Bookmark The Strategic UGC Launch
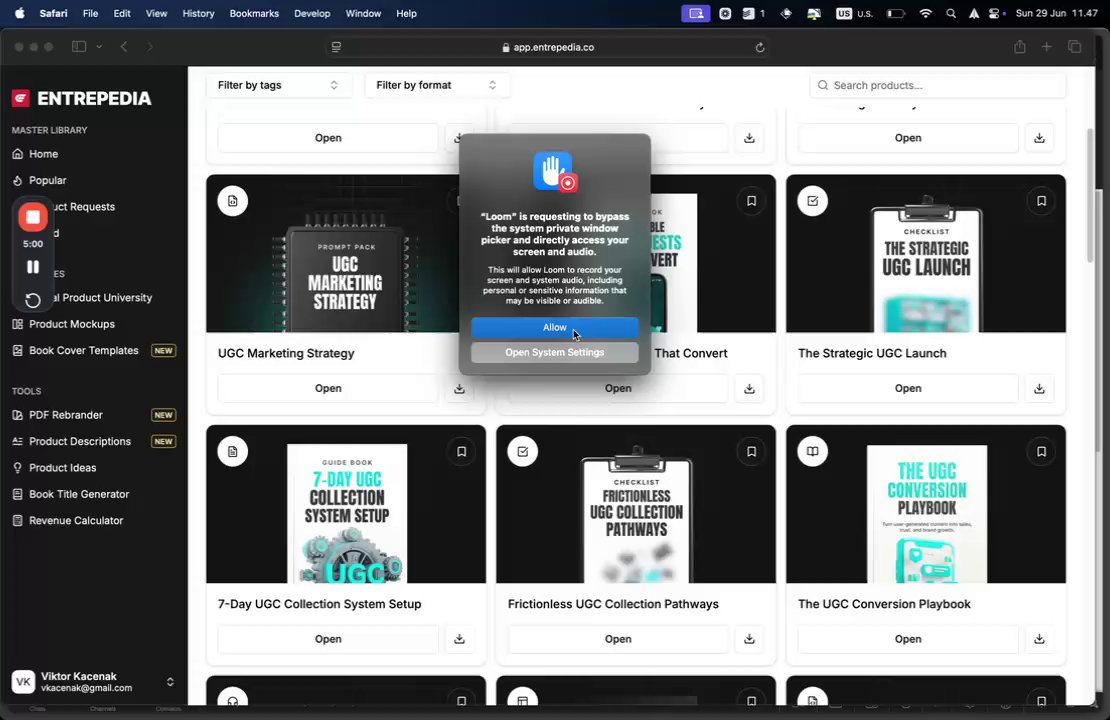Screen dimensions: 1110x720 tap(1041, 201)
